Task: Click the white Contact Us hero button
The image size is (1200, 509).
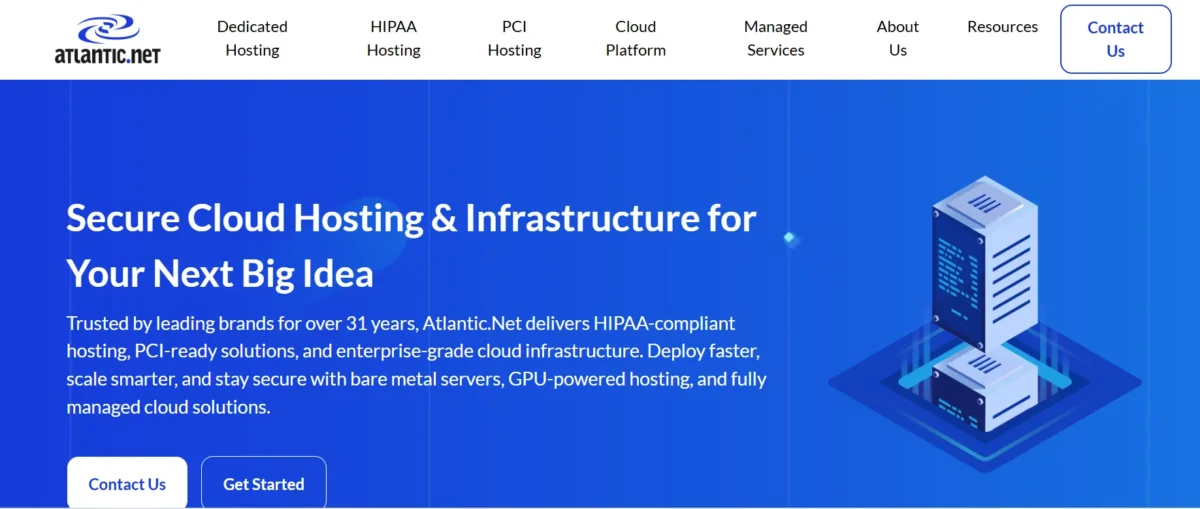Action: 127,484
